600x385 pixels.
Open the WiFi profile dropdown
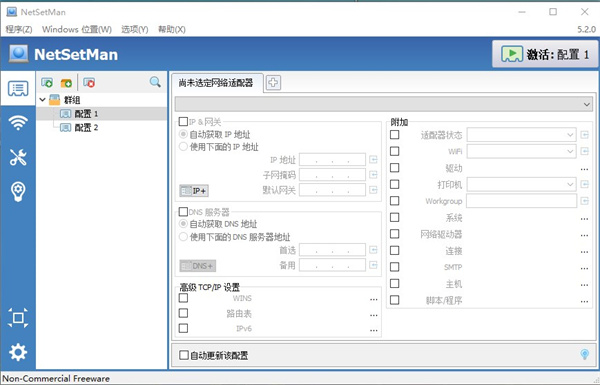click(x=522, y=151)
